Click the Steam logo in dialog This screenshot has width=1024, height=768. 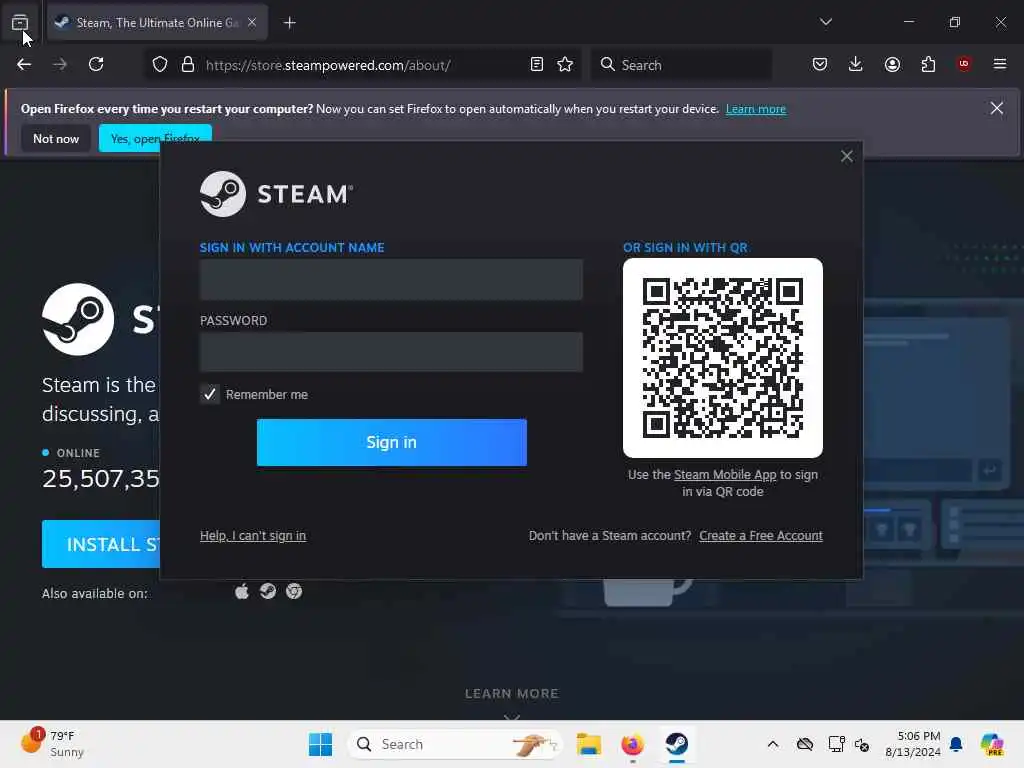tap(277, 194)
